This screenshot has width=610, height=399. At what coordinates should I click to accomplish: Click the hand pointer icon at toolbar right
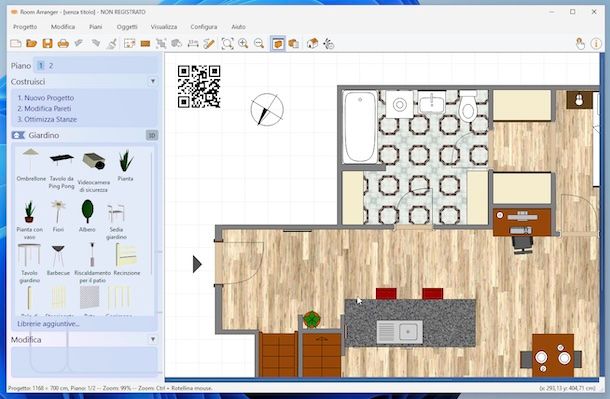[x=580, y=44]
